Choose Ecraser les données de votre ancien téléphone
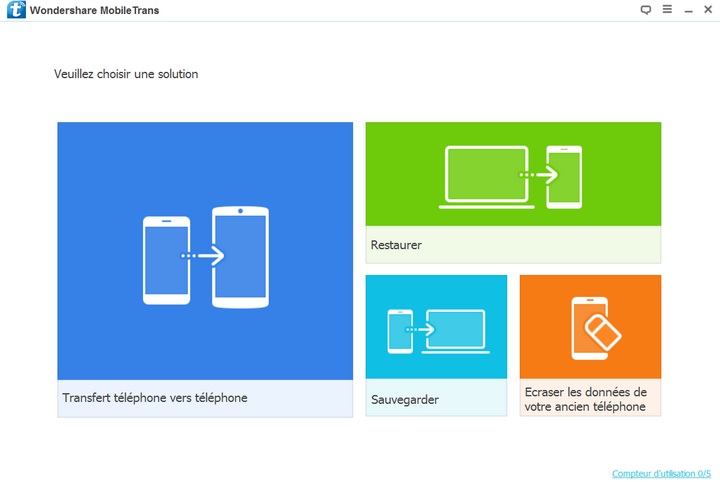 (x=585, y=399)
